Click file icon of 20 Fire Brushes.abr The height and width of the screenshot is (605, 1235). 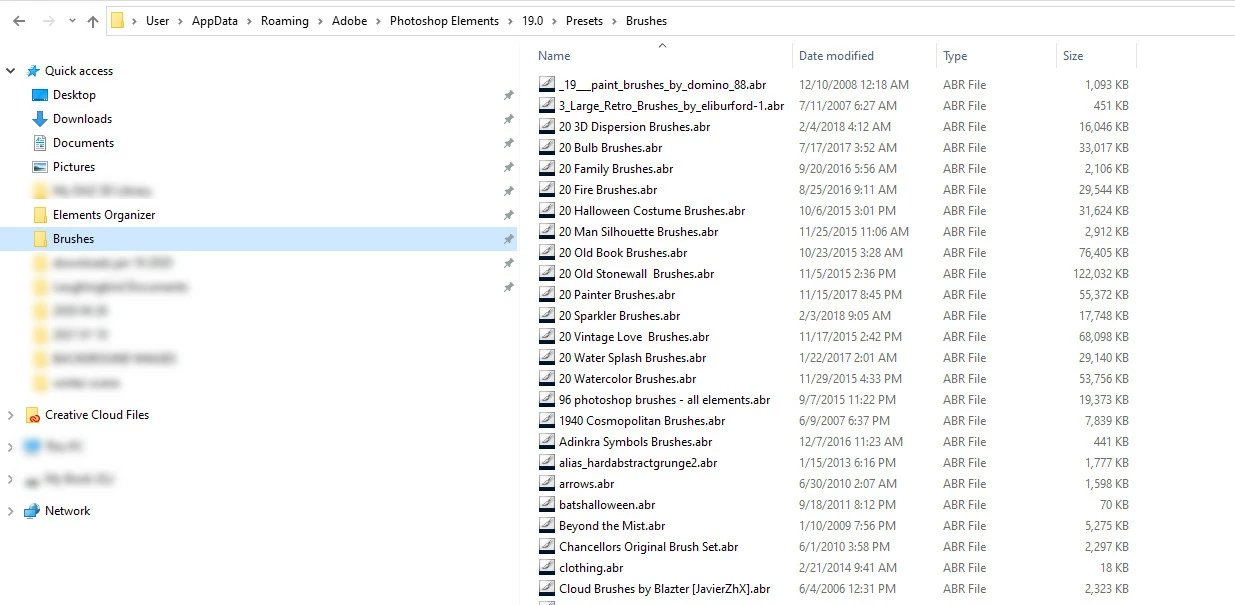(547, 190)
